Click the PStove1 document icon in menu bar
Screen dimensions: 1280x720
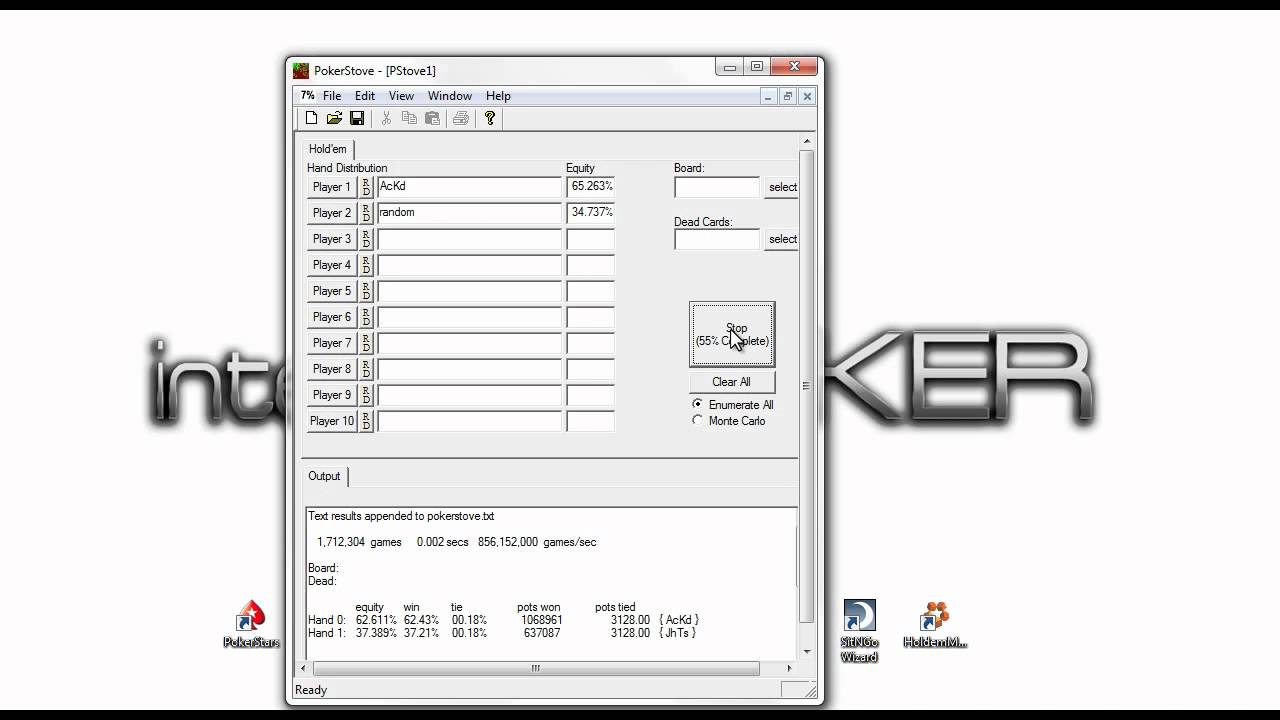point(308,96)
